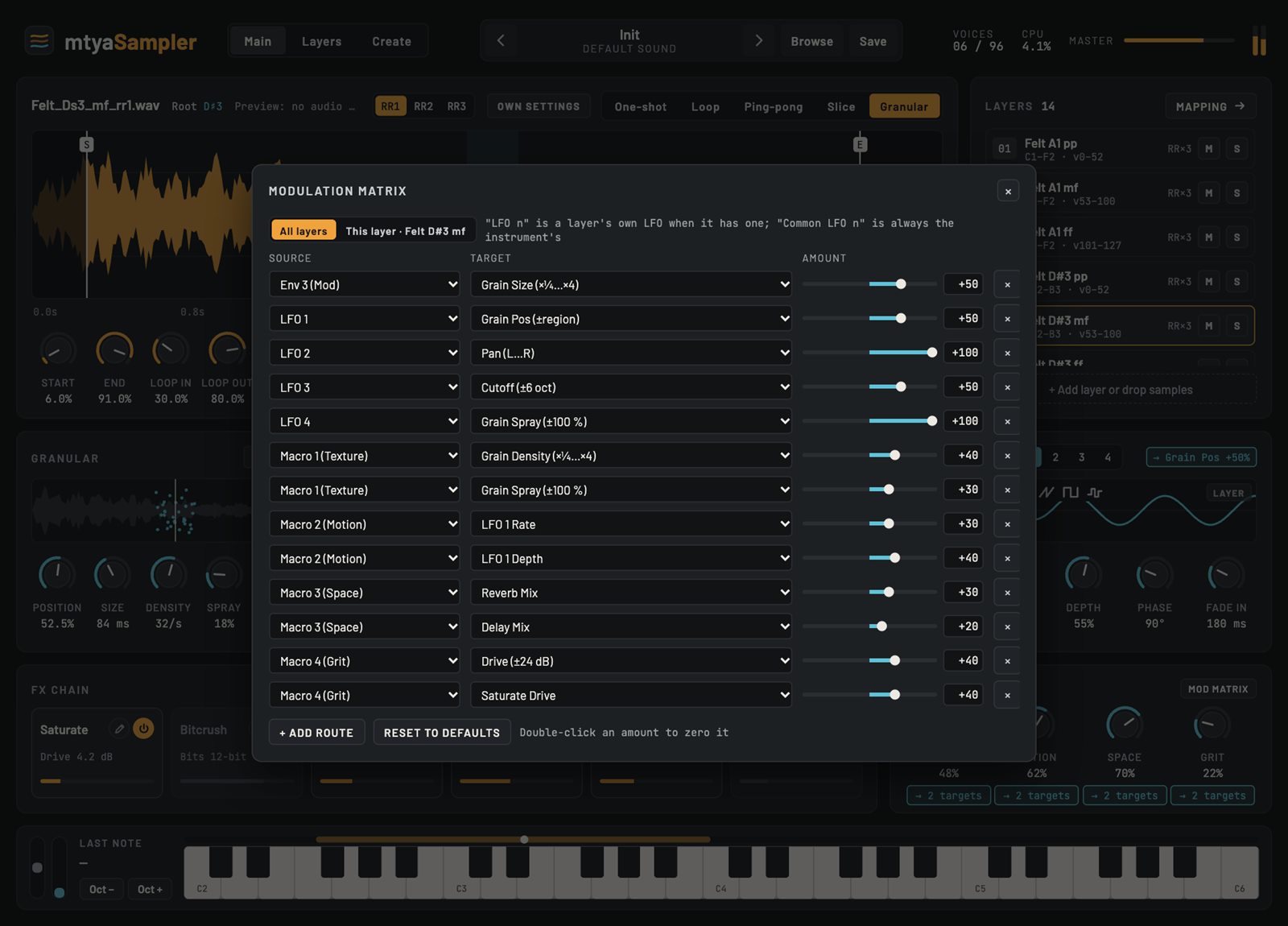Image resolution: width=1288 pixels, height=926 pixels.
Task: Switch to the All layers tab
Action: click(x=303, y=231)
